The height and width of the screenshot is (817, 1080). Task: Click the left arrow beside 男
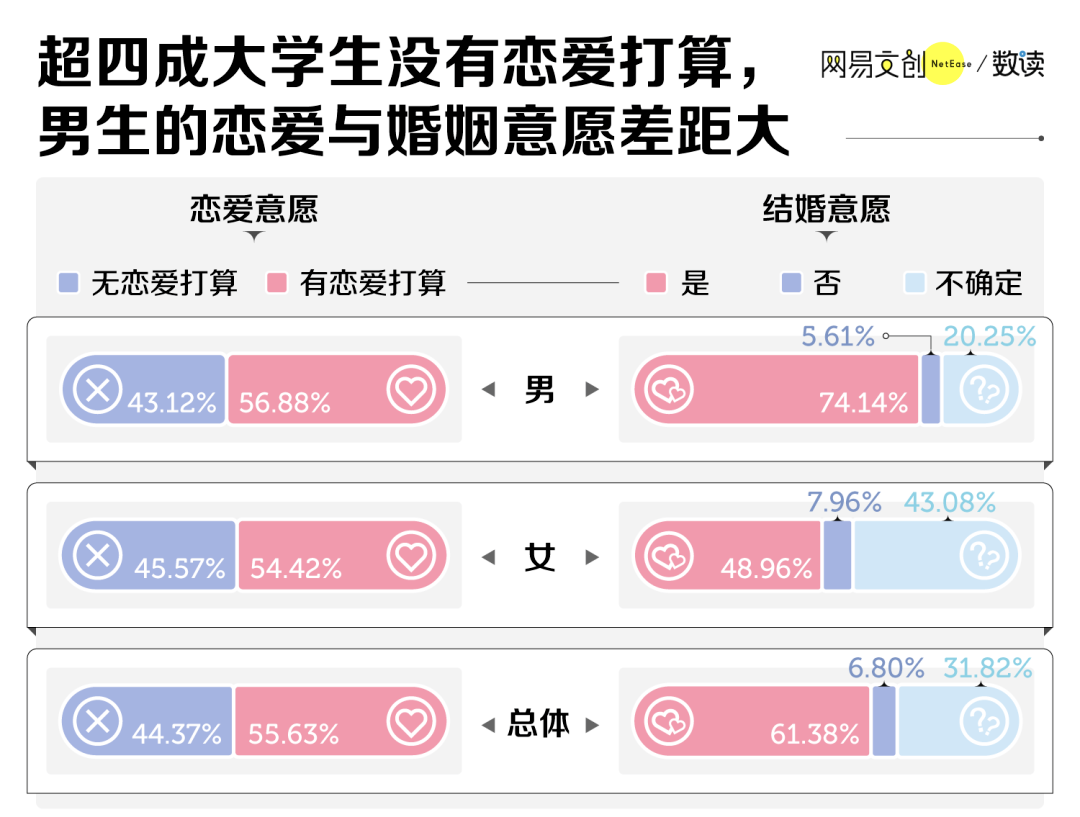point(488,389)
